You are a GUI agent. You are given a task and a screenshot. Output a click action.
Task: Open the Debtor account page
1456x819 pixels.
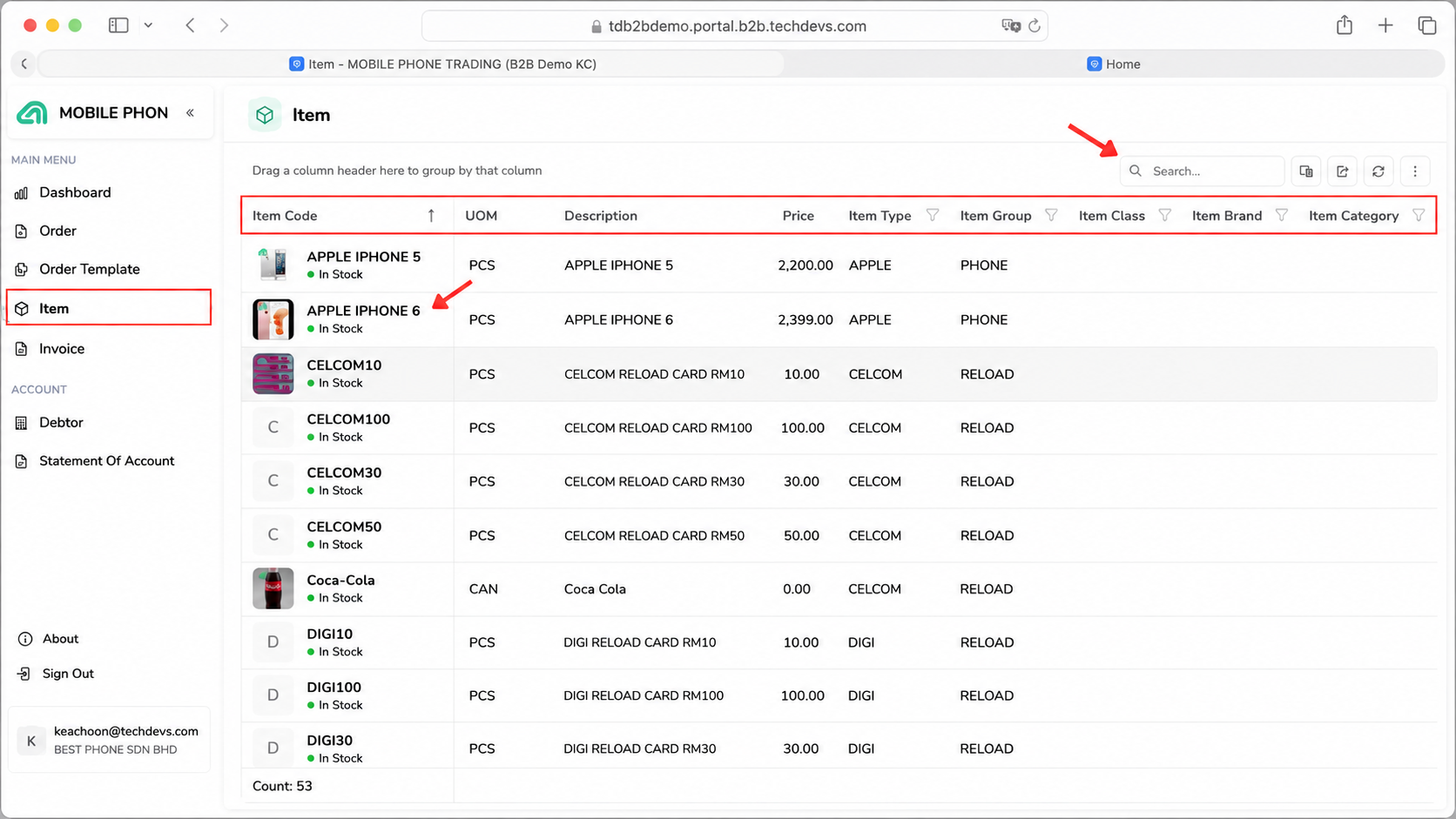click(61, 422)
